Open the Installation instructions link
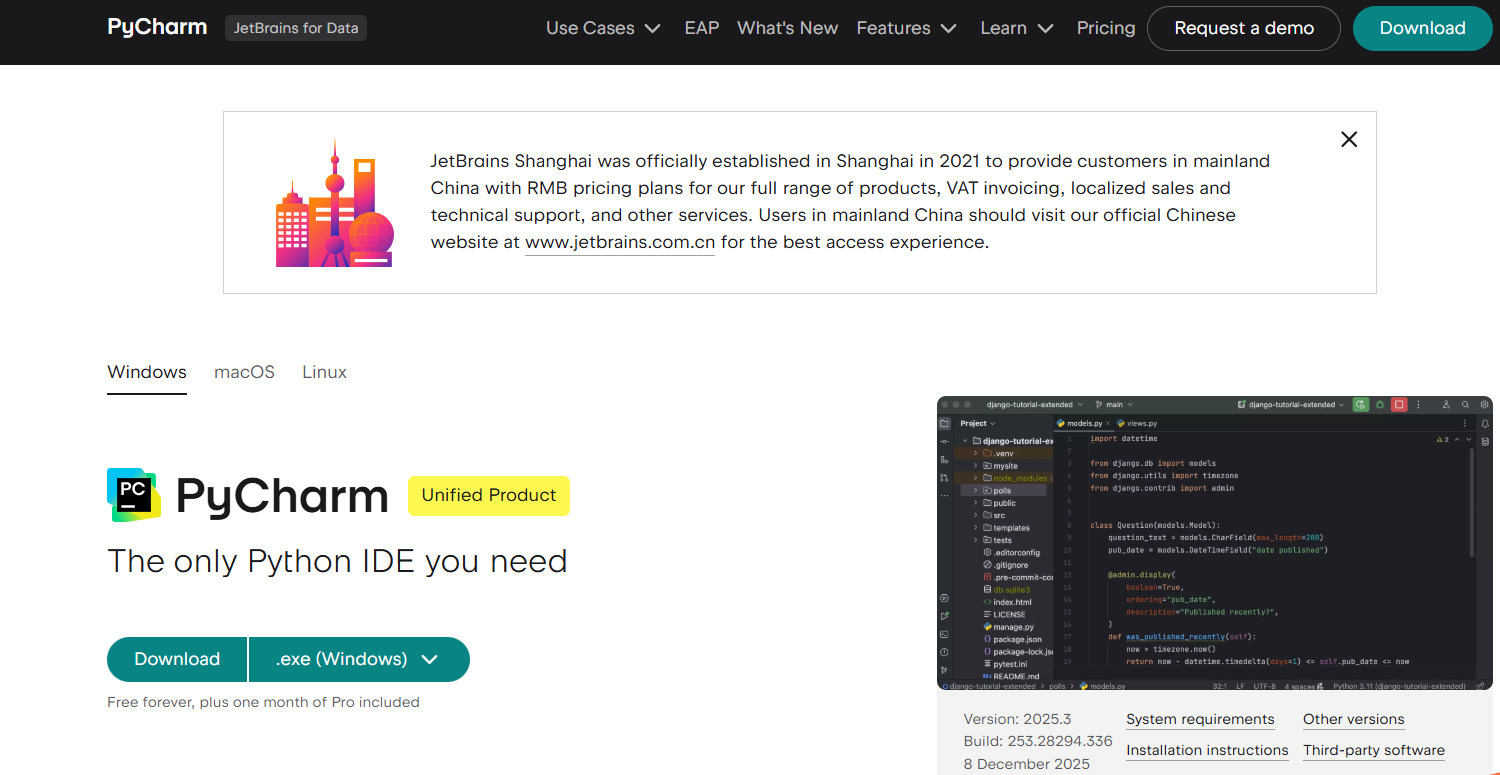Image resolution: width=1500 pixels, height=775 pixels. click(1207, 751)
